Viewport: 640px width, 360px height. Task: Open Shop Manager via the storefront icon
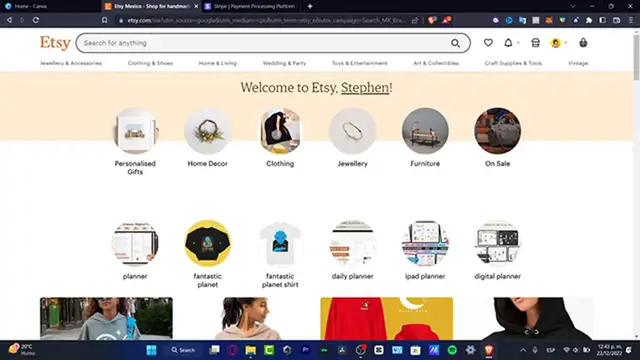[536, 42]
